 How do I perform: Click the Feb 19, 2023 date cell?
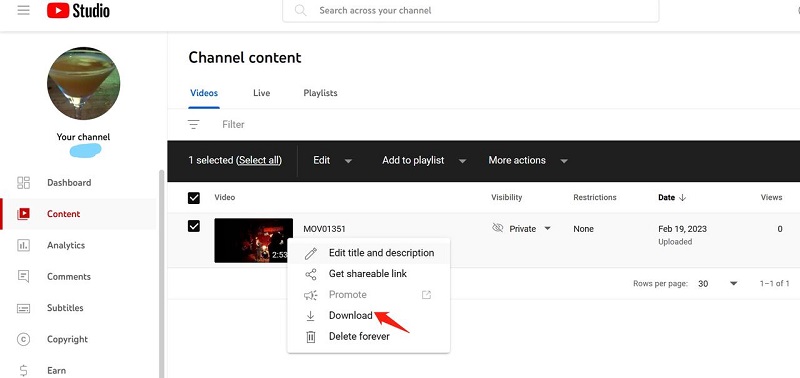682,229
